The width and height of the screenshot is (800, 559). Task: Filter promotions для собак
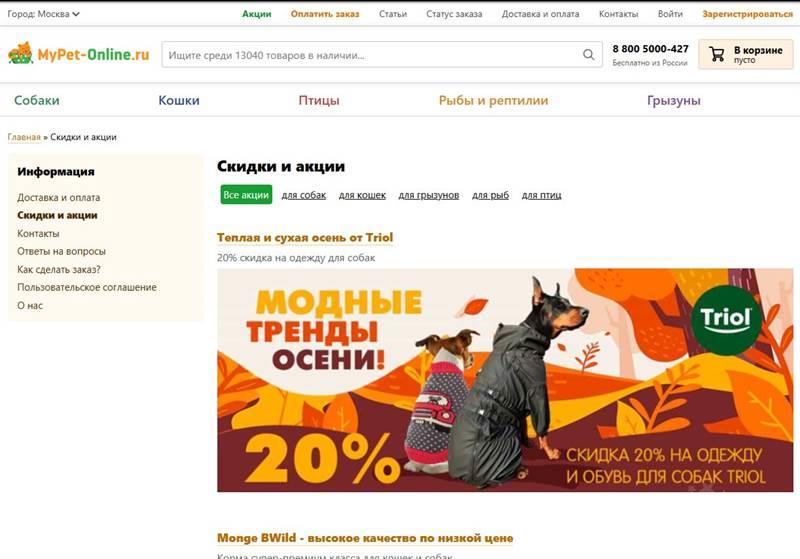coord(304,195)
